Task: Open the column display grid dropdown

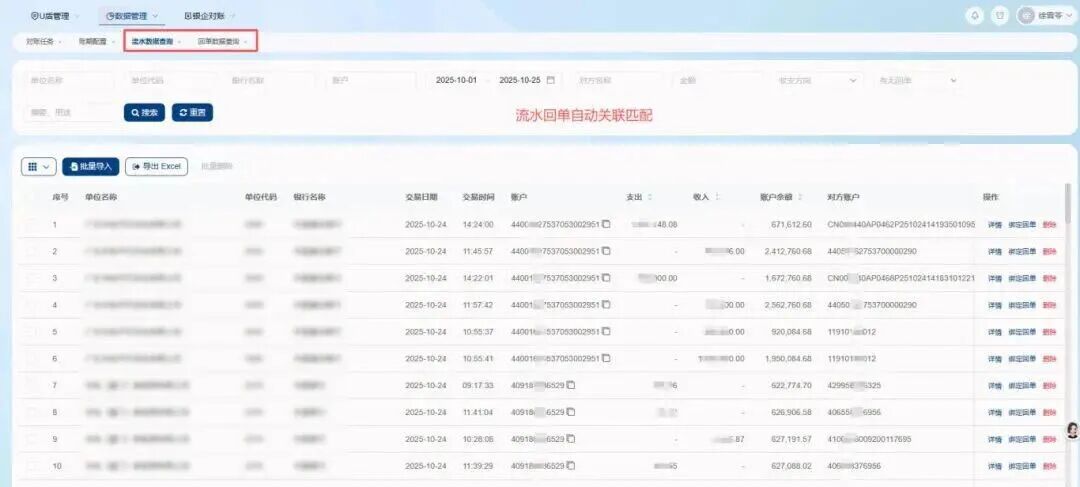Action: (38, 167)
